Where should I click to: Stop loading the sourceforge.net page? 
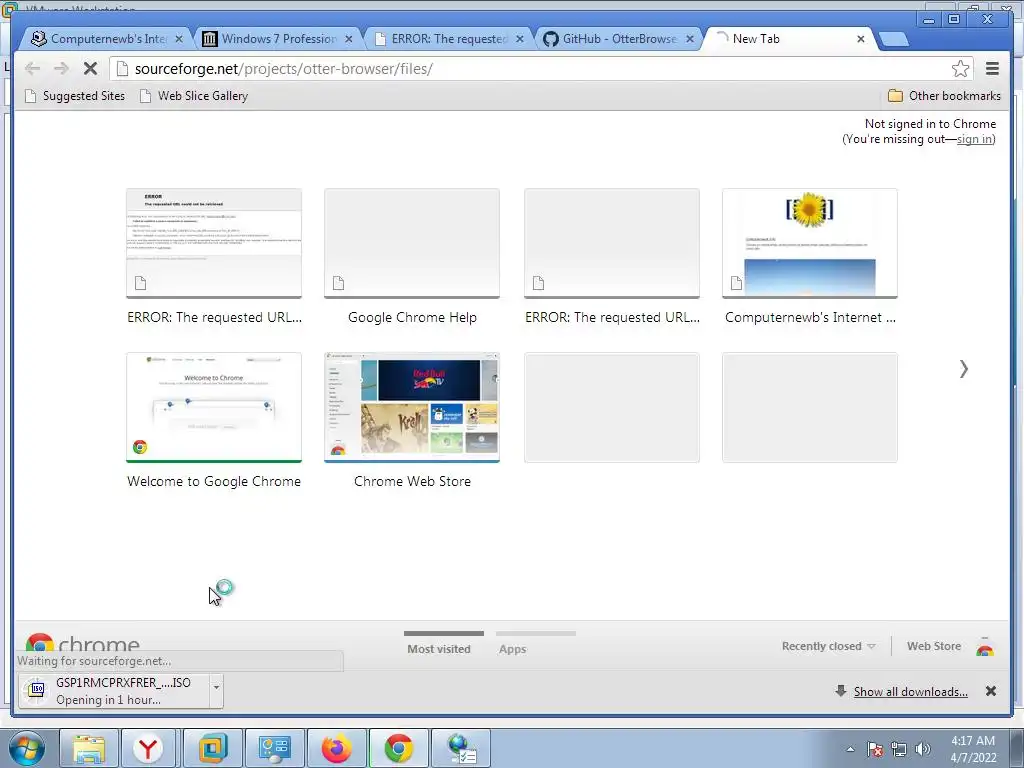[x=90, y=69]
